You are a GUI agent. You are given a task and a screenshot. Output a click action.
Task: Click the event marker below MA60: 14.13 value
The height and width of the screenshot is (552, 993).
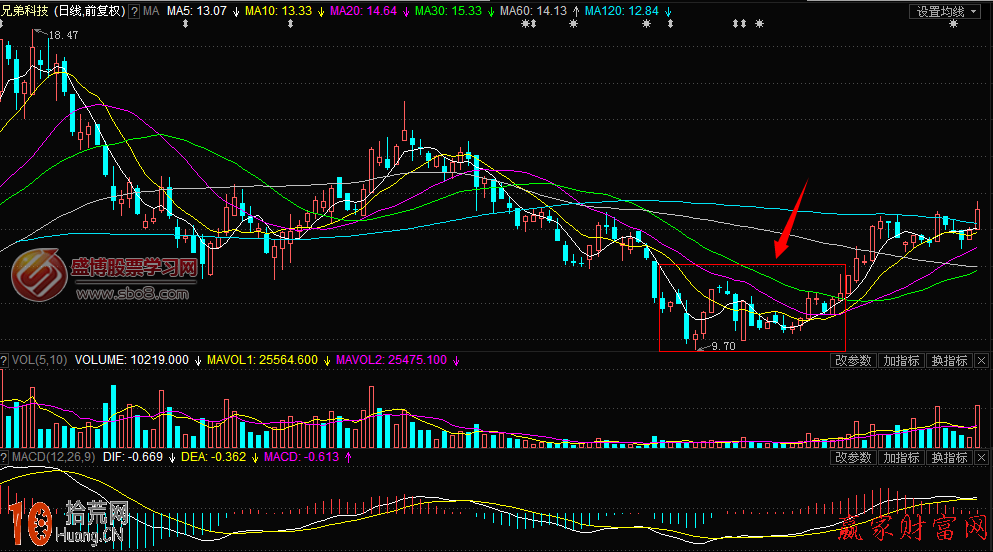[529, 24]
